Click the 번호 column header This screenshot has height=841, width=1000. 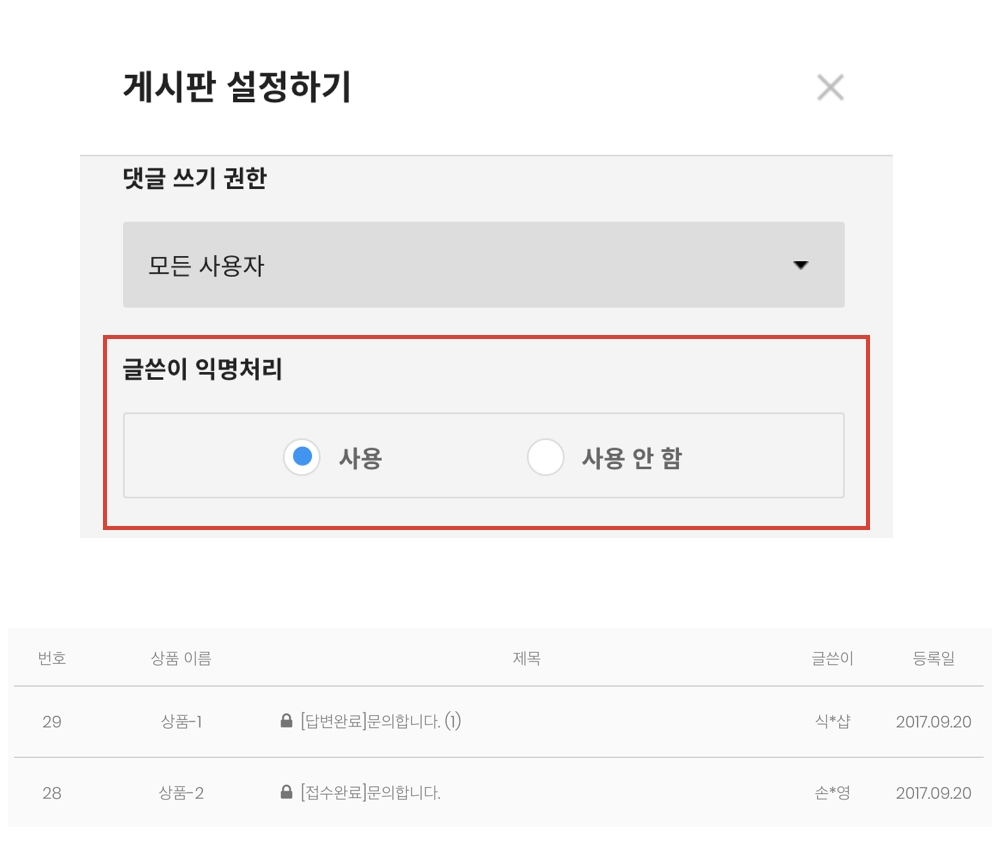point(52,658)
